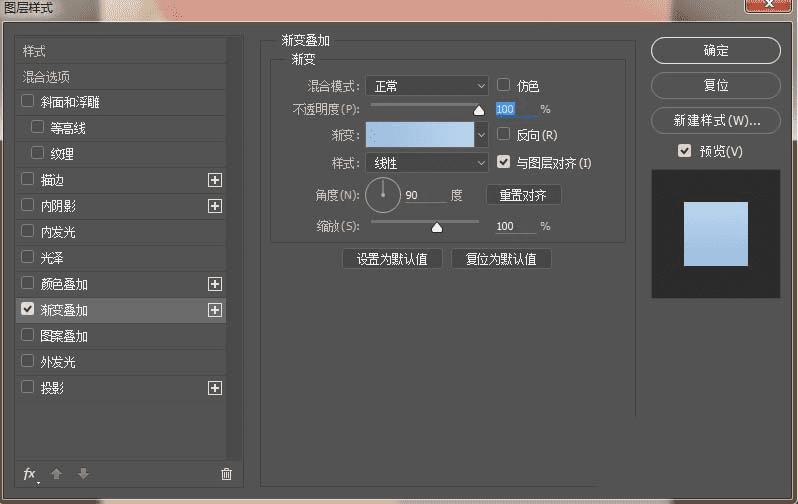Select the 光泽 effect label
798x504 pixels.
tap(52, 258)
